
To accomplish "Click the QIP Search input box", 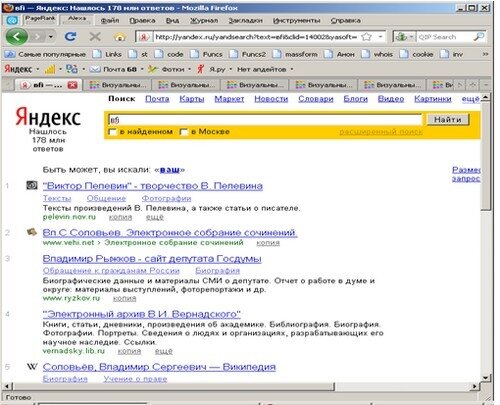I will point(444,37).
